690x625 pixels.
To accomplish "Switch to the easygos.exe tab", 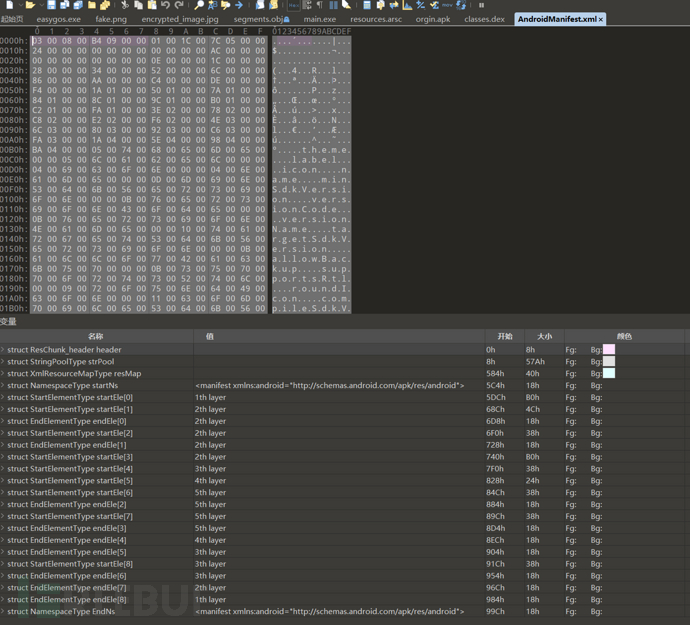I will click(59, 19).
